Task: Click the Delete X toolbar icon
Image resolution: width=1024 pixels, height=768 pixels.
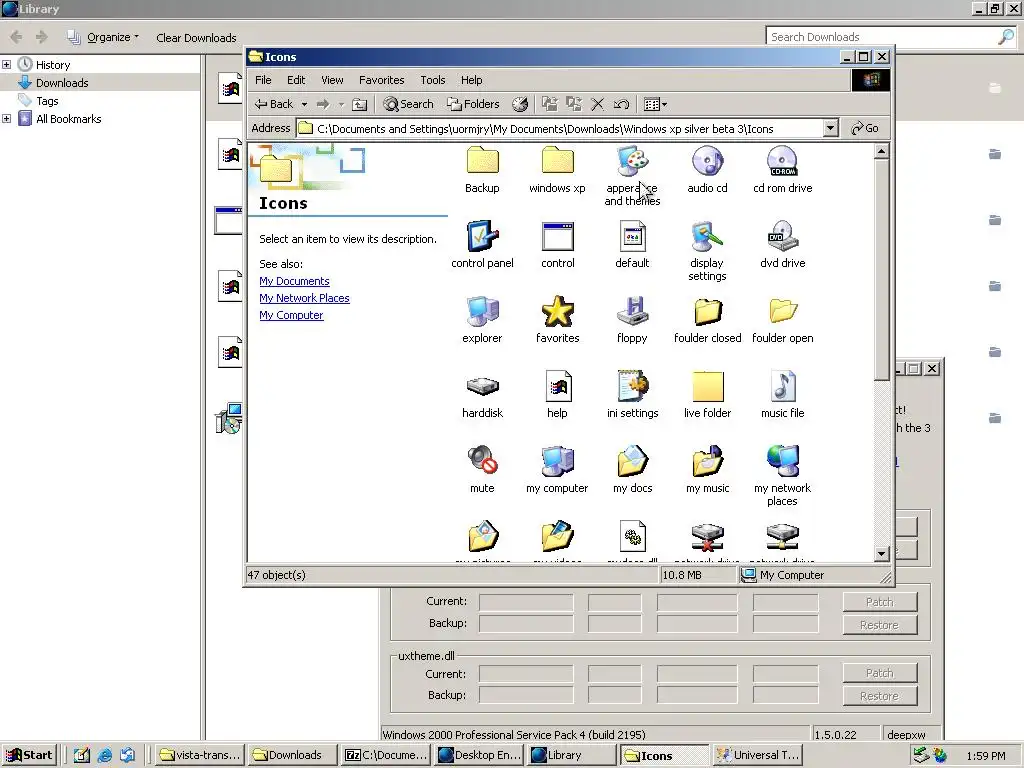Action: [597, 104]
